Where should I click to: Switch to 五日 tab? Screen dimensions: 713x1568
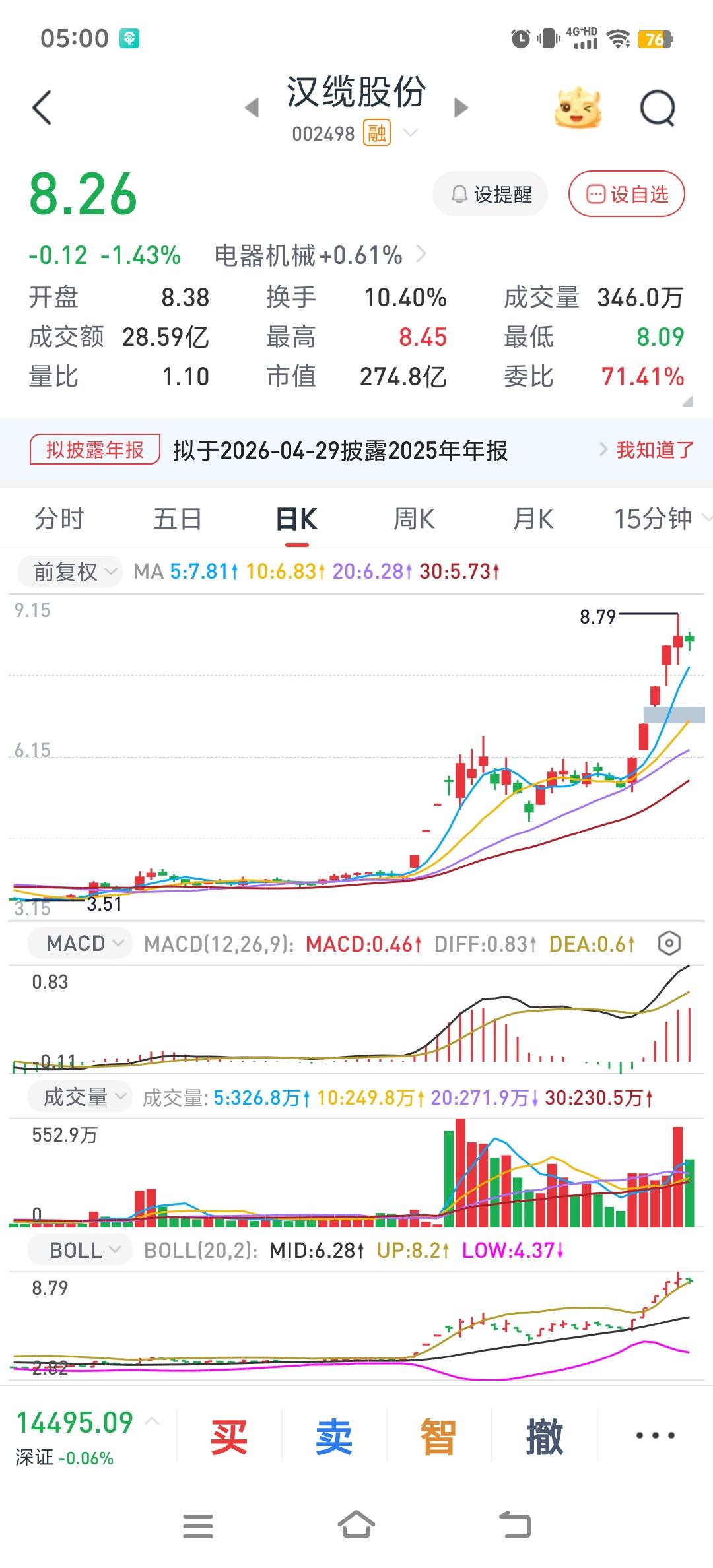[x=178, y=519]
